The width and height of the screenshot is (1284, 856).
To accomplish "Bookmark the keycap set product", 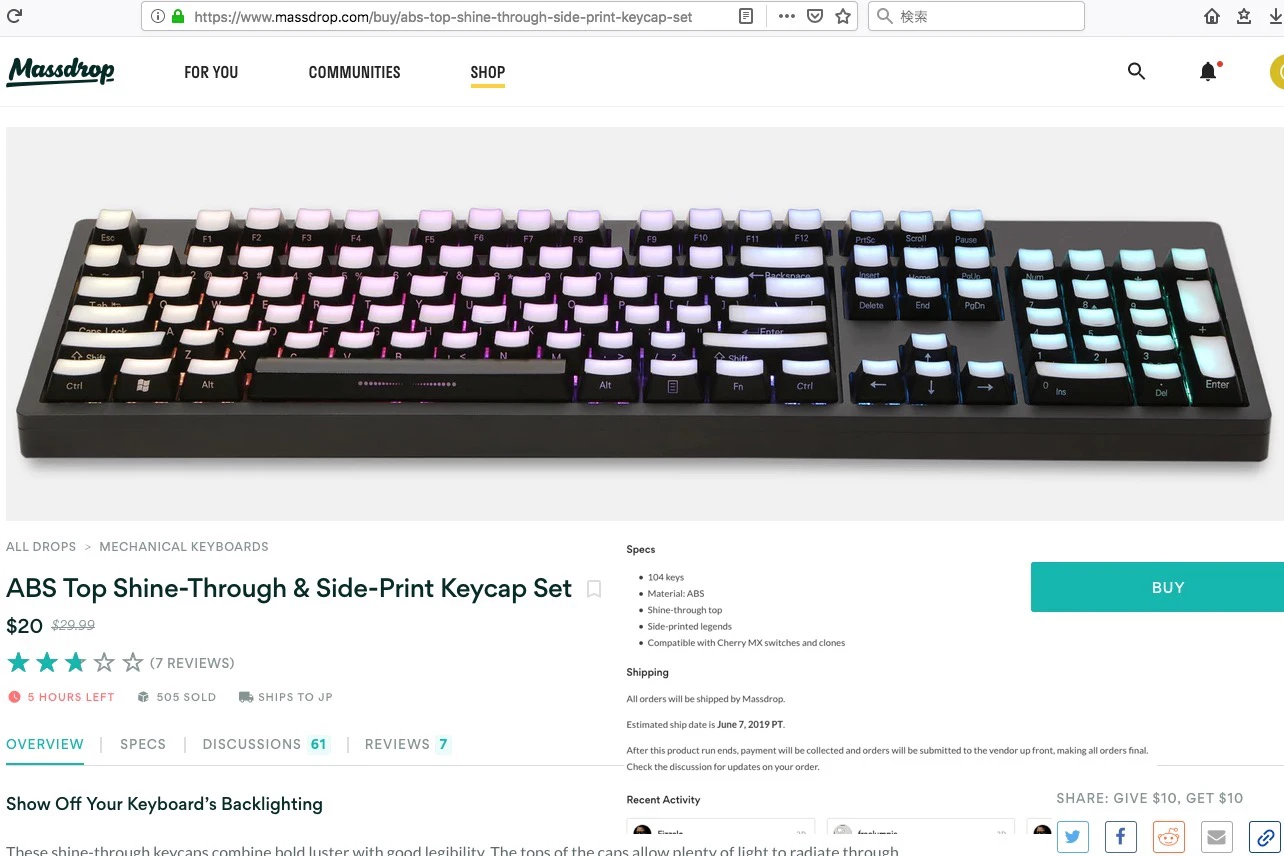I will (594, 589).
